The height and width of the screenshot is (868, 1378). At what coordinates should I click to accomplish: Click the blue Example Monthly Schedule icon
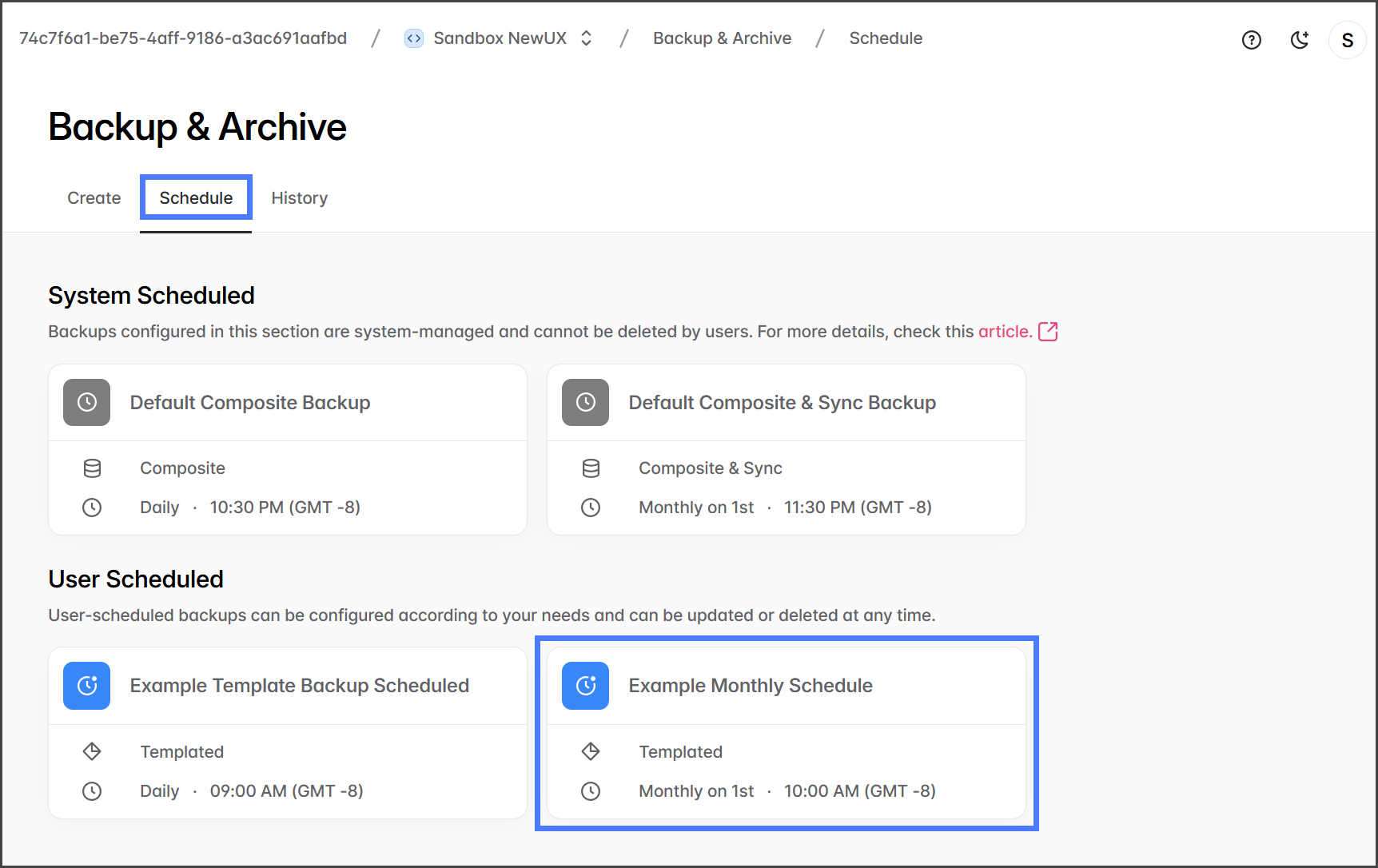[x=585, y=686]
